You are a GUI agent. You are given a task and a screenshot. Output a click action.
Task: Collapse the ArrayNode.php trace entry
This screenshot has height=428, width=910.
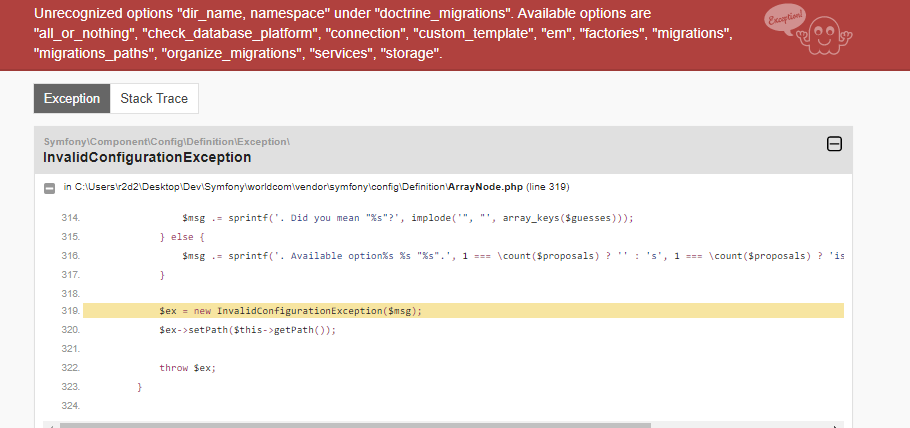tap(50, 188)
